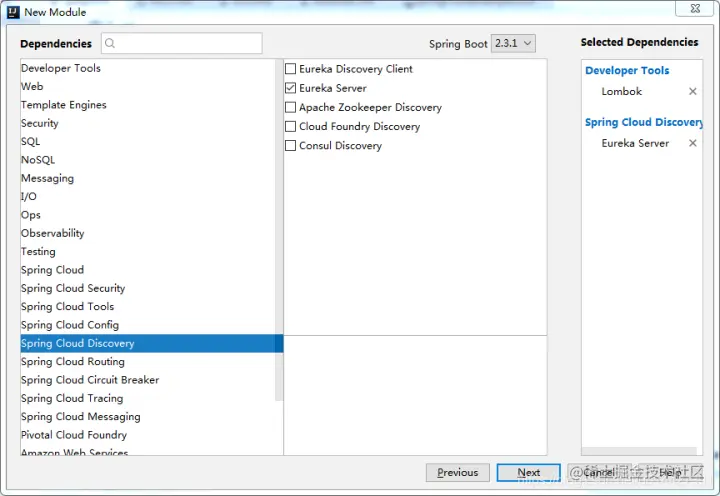Select Consul Discovery checkbox

point(290,146)
